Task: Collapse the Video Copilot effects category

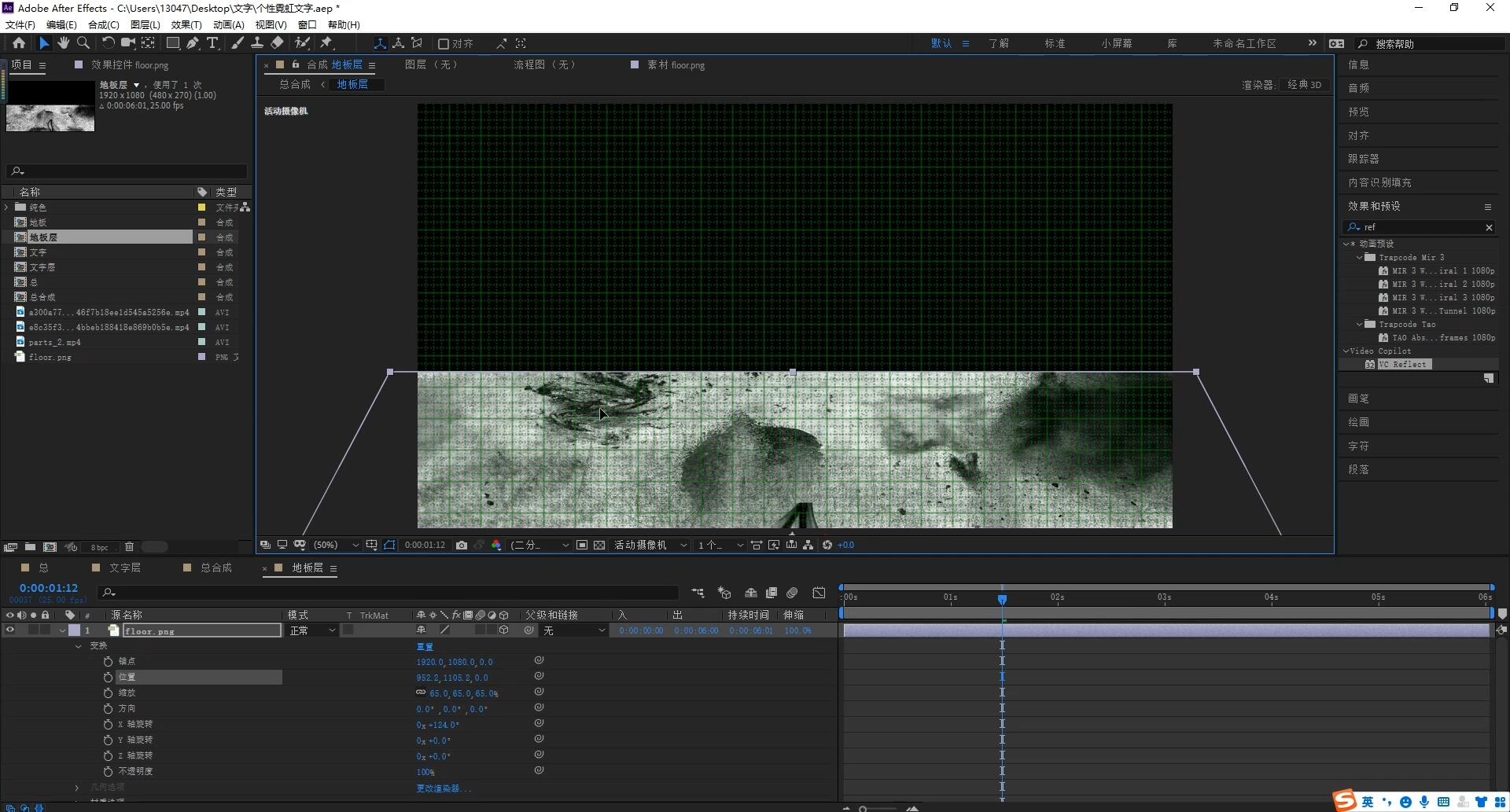Action: pos(1346,351)
